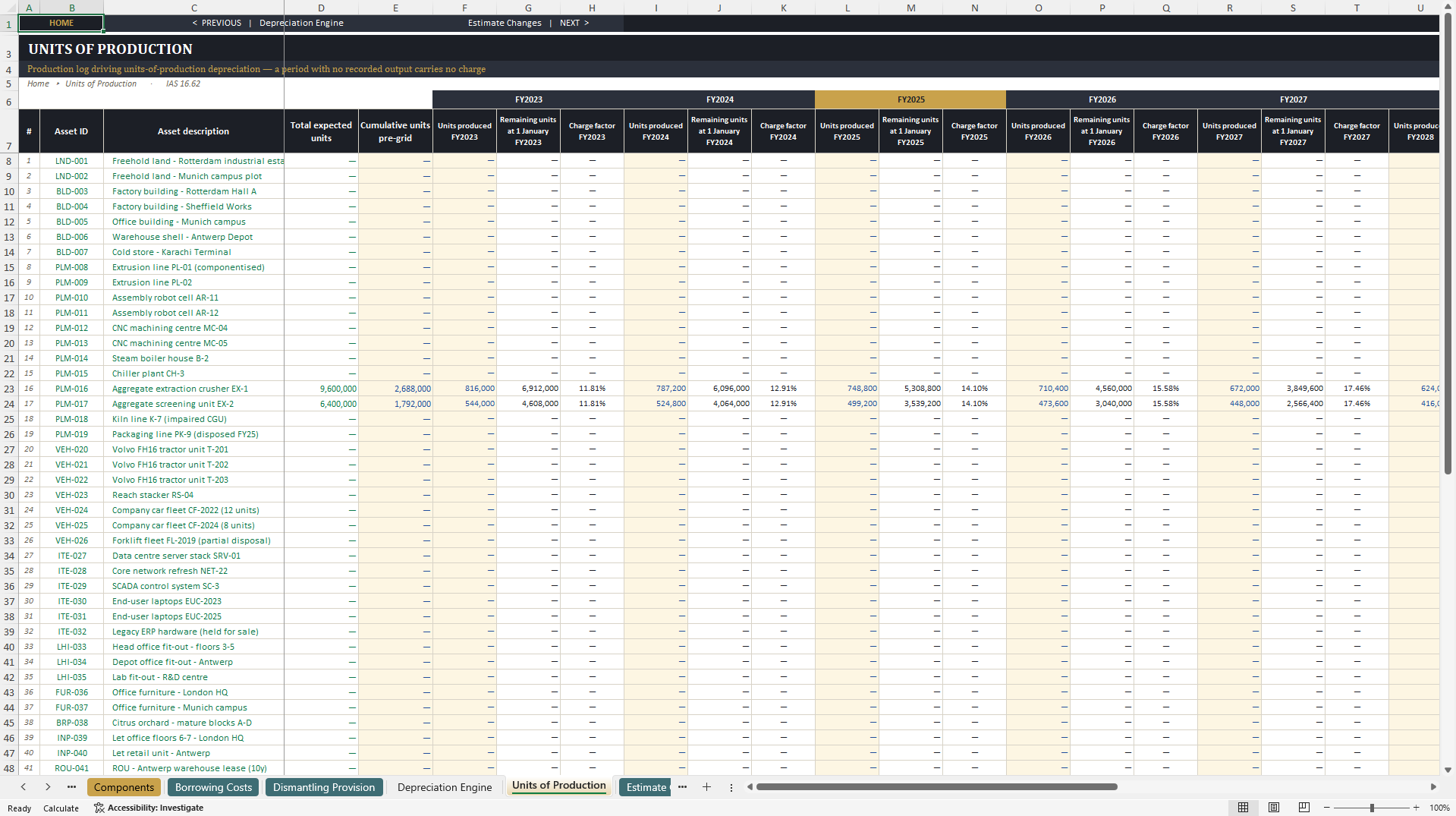Add a new sheet with plus icon

pyautogui.click(x=706, y=787)
